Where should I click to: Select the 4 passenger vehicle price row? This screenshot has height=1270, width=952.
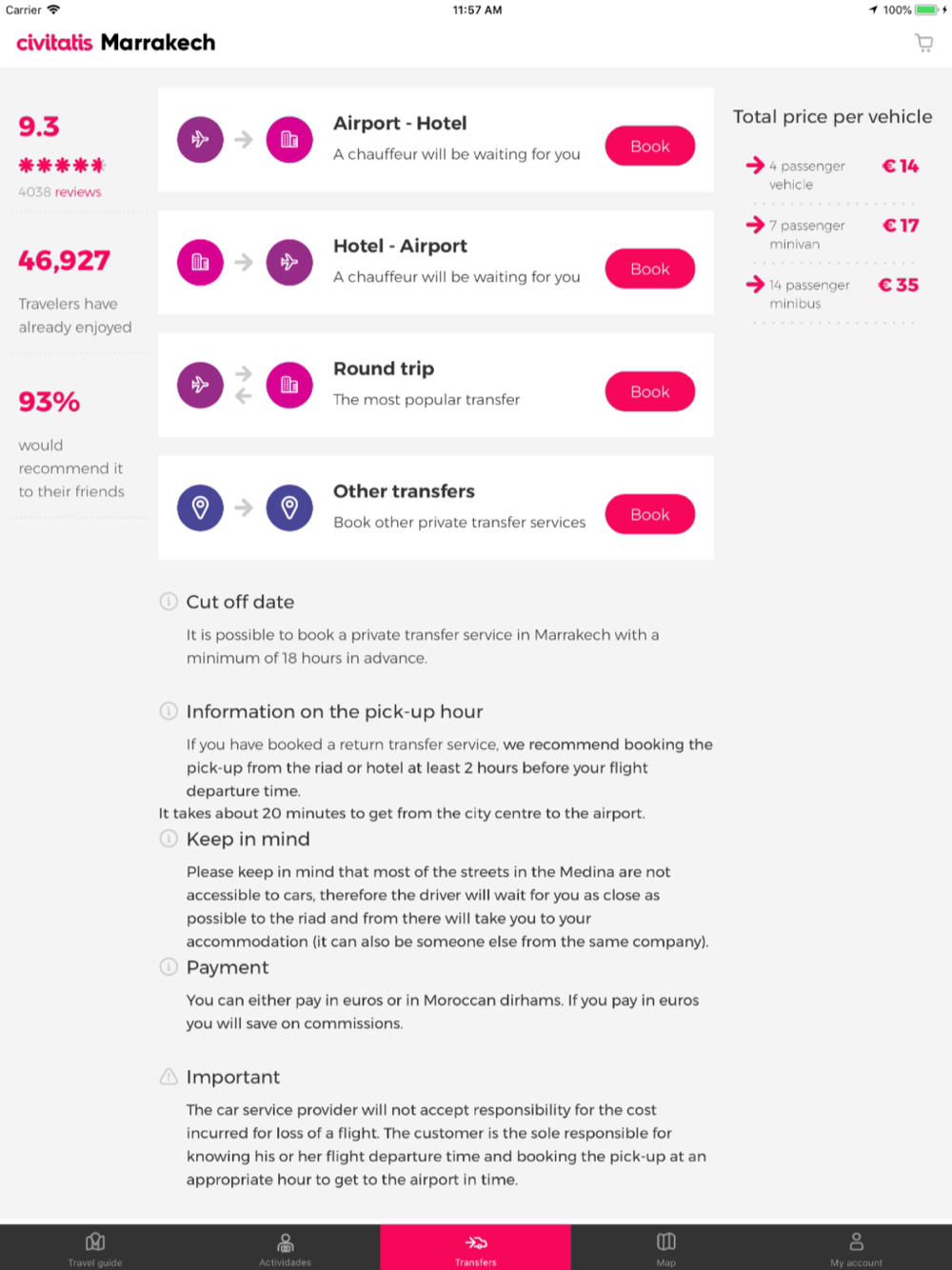[832, 175]
